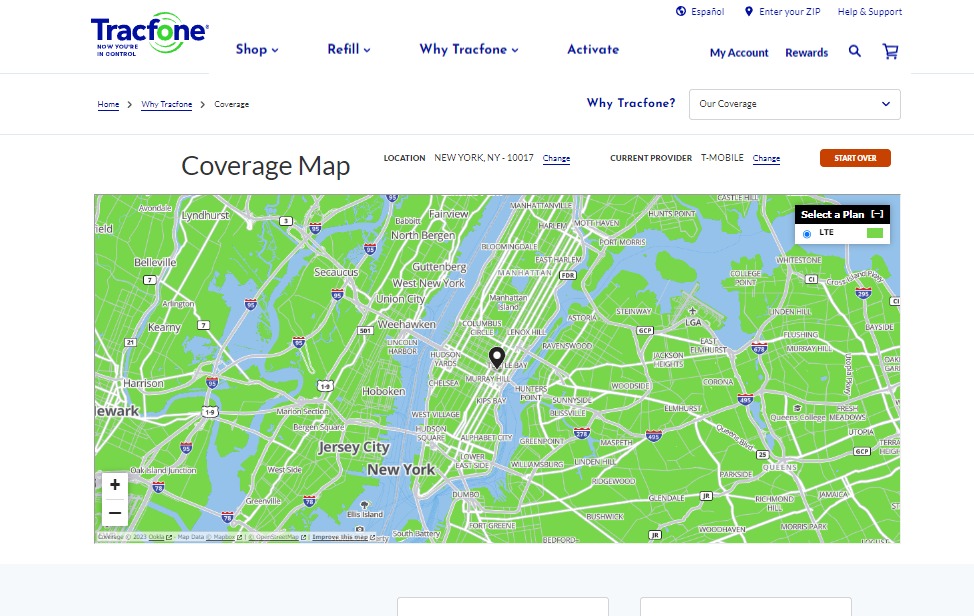Click the pin icon beside Enter your ZIP
Image resolution: width=974 pixels, height=616 pixels.
749,11
